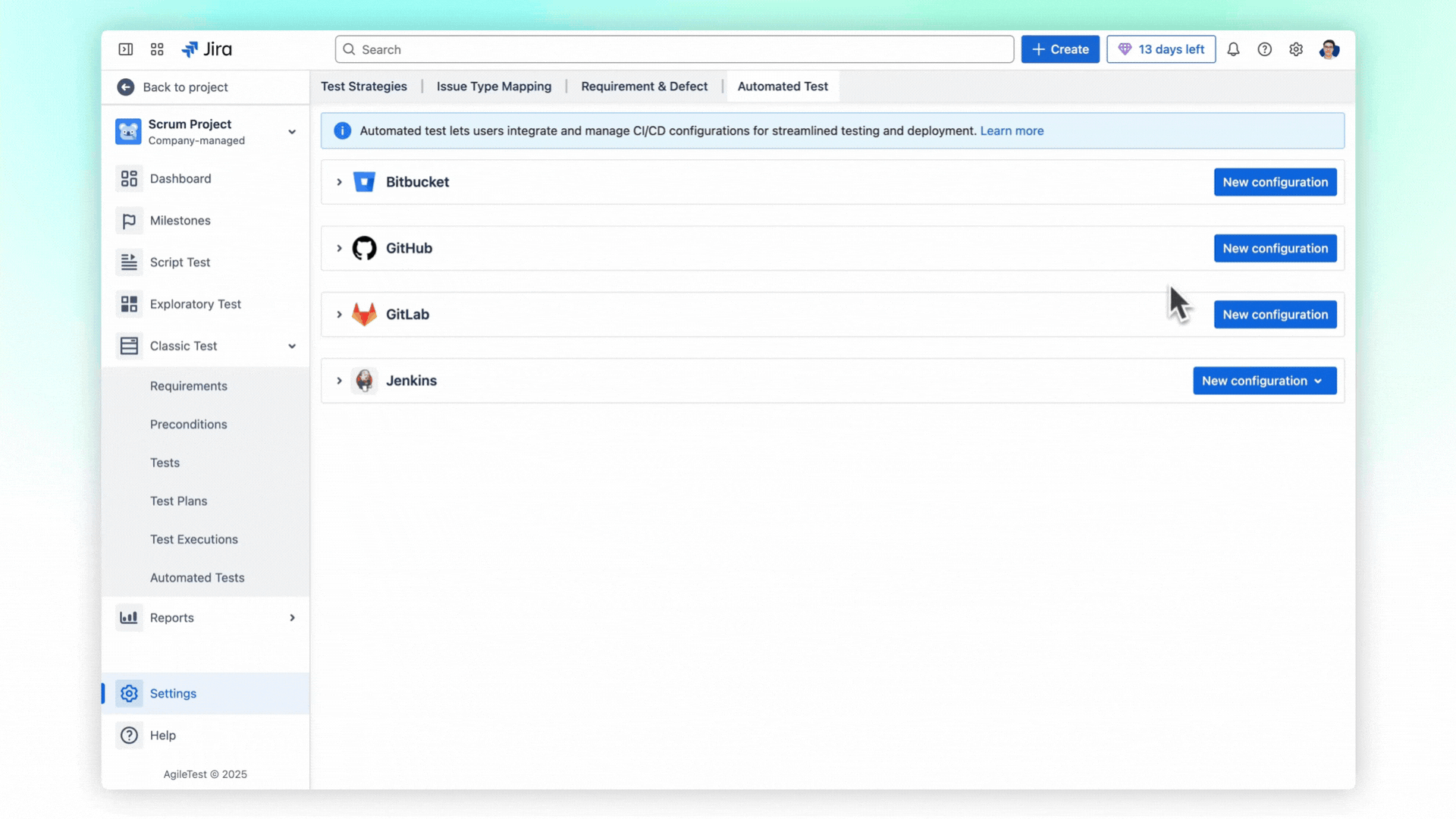Switch to the Issue Type Mapping tab
Screen dimensions: 1456x819
(x=494, y=86)
